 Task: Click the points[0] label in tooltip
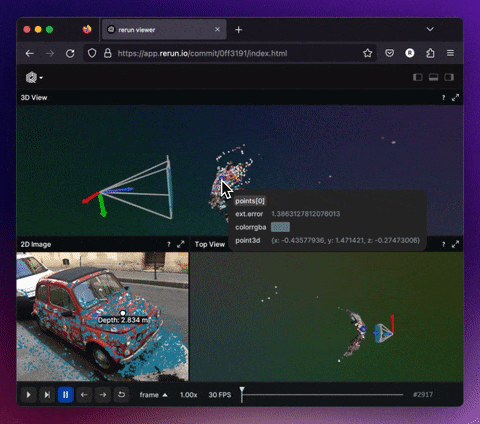(250, 201)
